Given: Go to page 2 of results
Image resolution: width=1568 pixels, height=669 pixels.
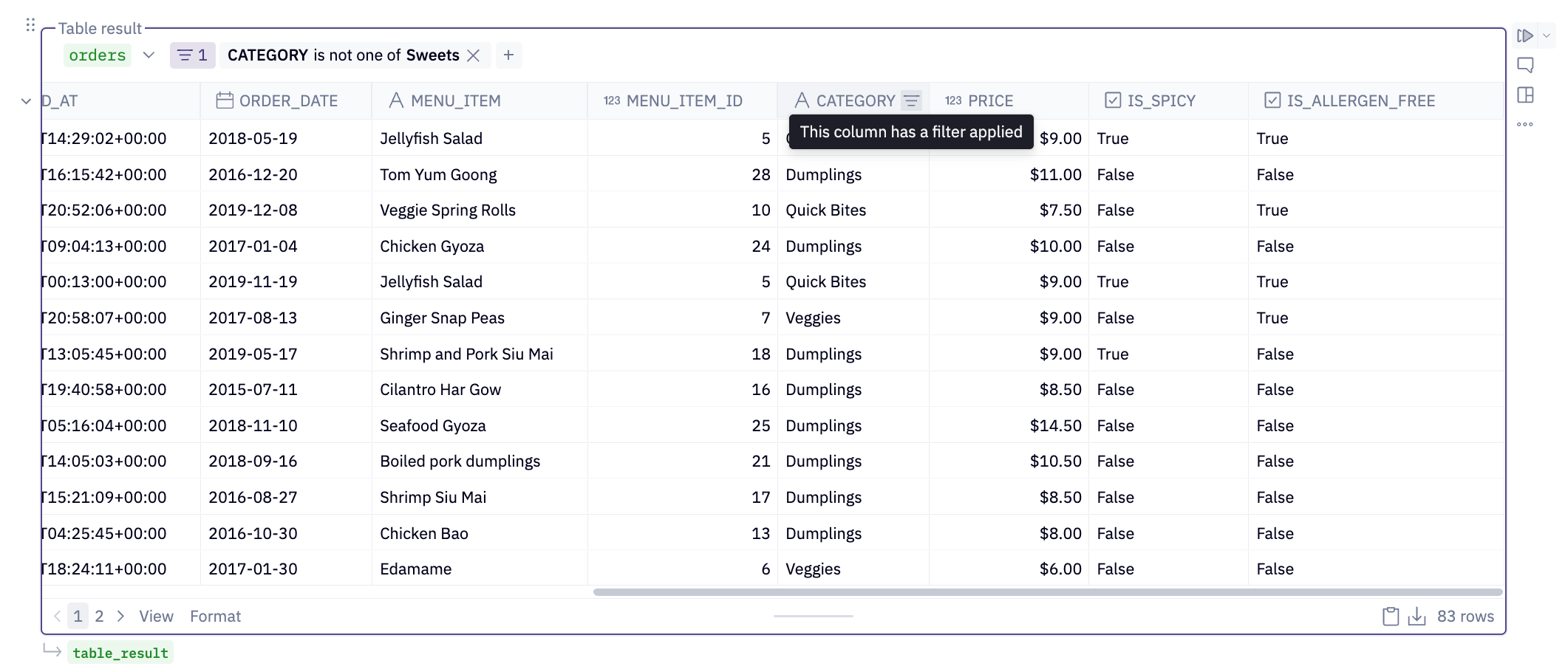Looking at the screenshot, I should click(x=99, y=617).
